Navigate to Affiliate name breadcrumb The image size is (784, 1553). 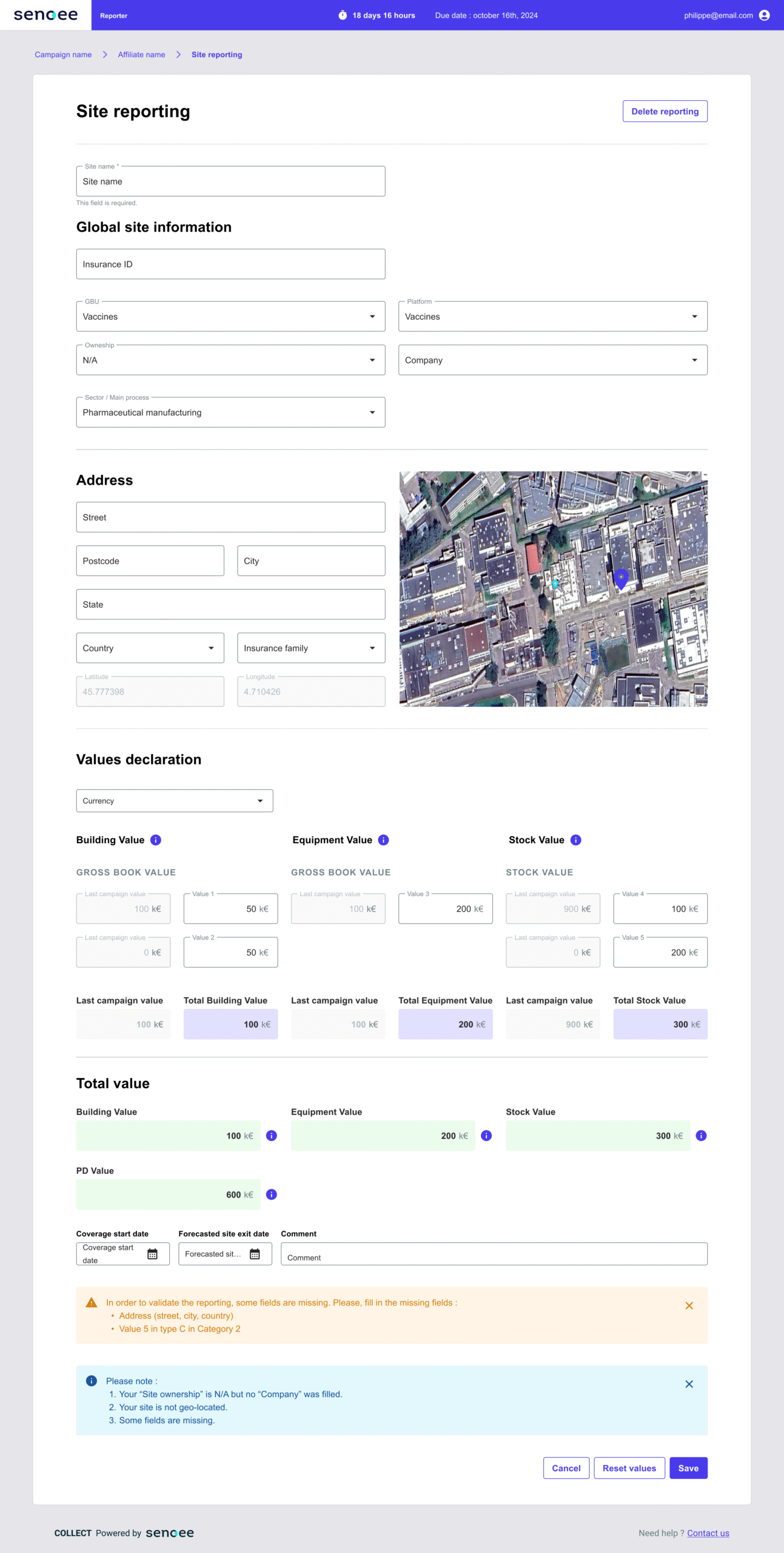[141, 55]
